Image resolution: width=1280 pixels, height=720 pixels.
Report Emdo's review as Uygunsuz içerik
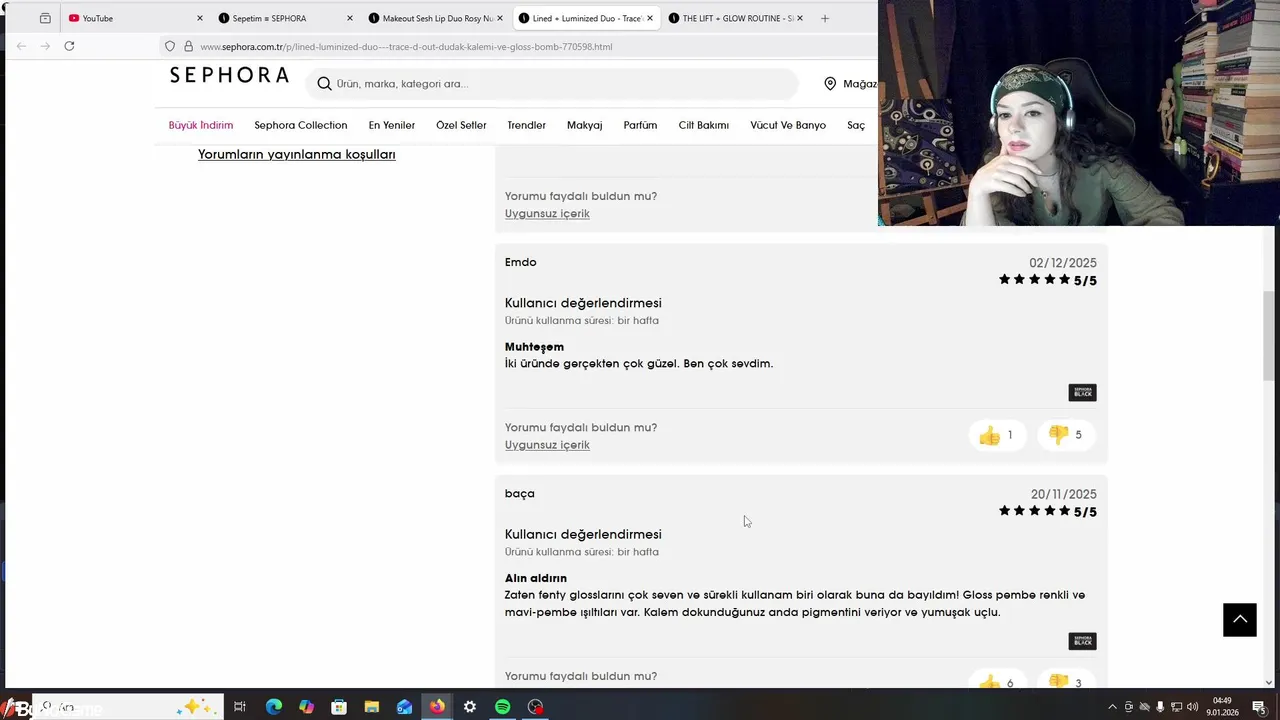(547, 445)
